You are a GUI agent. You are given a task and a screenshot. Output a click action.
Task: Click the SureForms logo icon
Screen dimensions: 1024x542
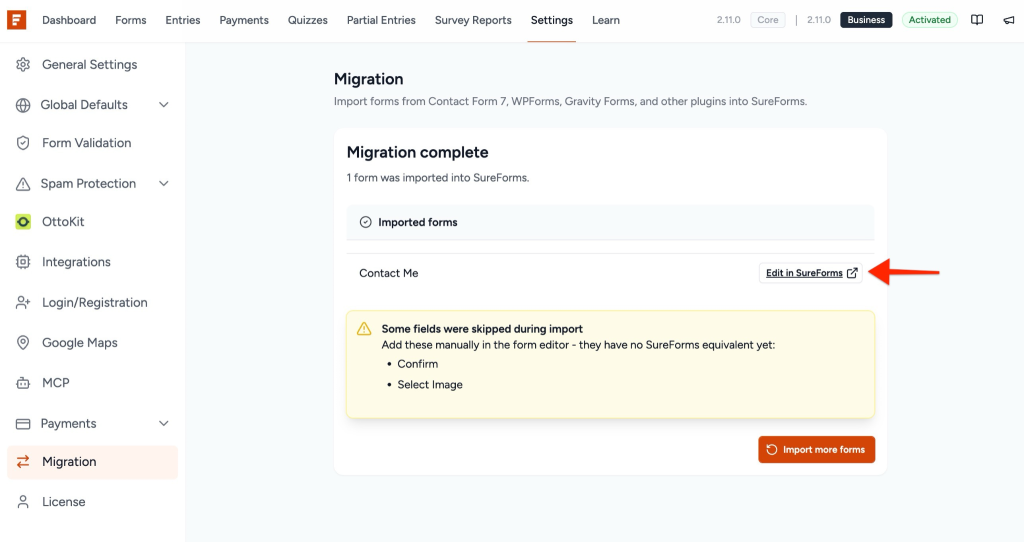click(16, 20)
